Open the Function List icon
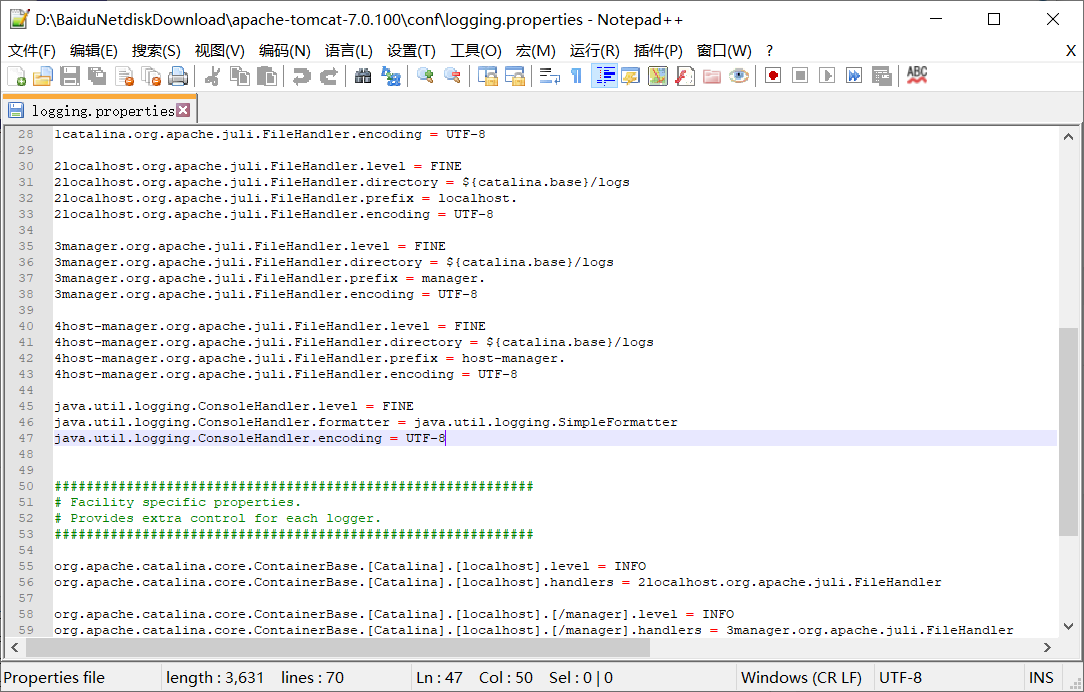Image resolution: width=1084 pixels, height=692 pixels. 684,76
